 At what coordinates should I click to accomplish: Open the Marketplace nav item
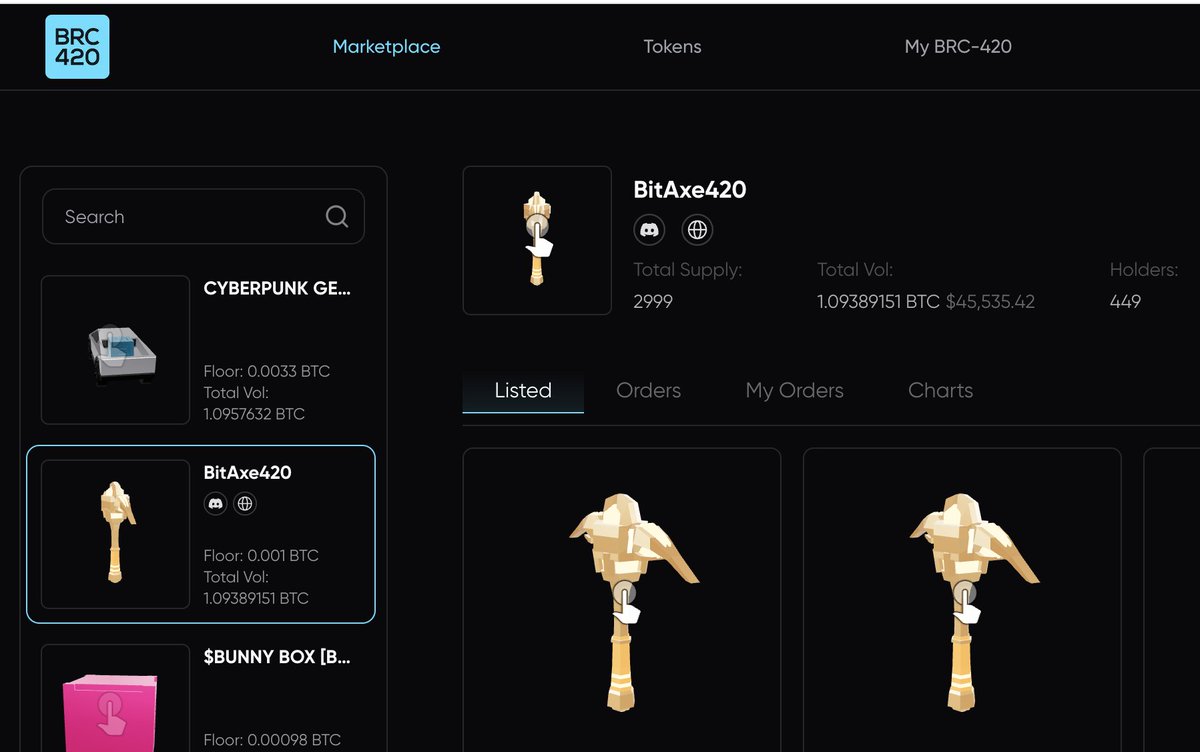(x=386, y=47)
